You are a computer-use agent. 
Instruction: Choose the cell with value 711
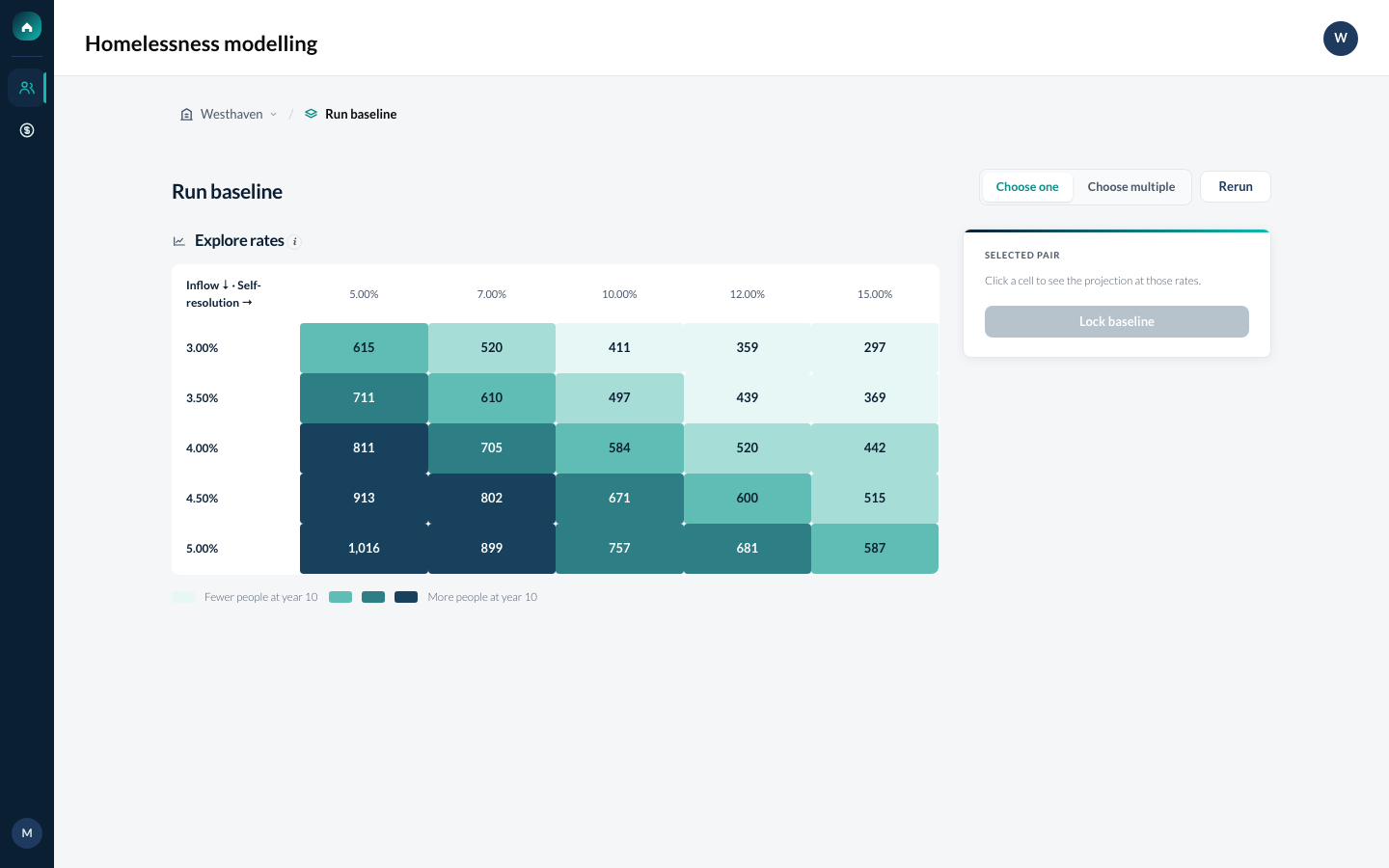point(364,398)
